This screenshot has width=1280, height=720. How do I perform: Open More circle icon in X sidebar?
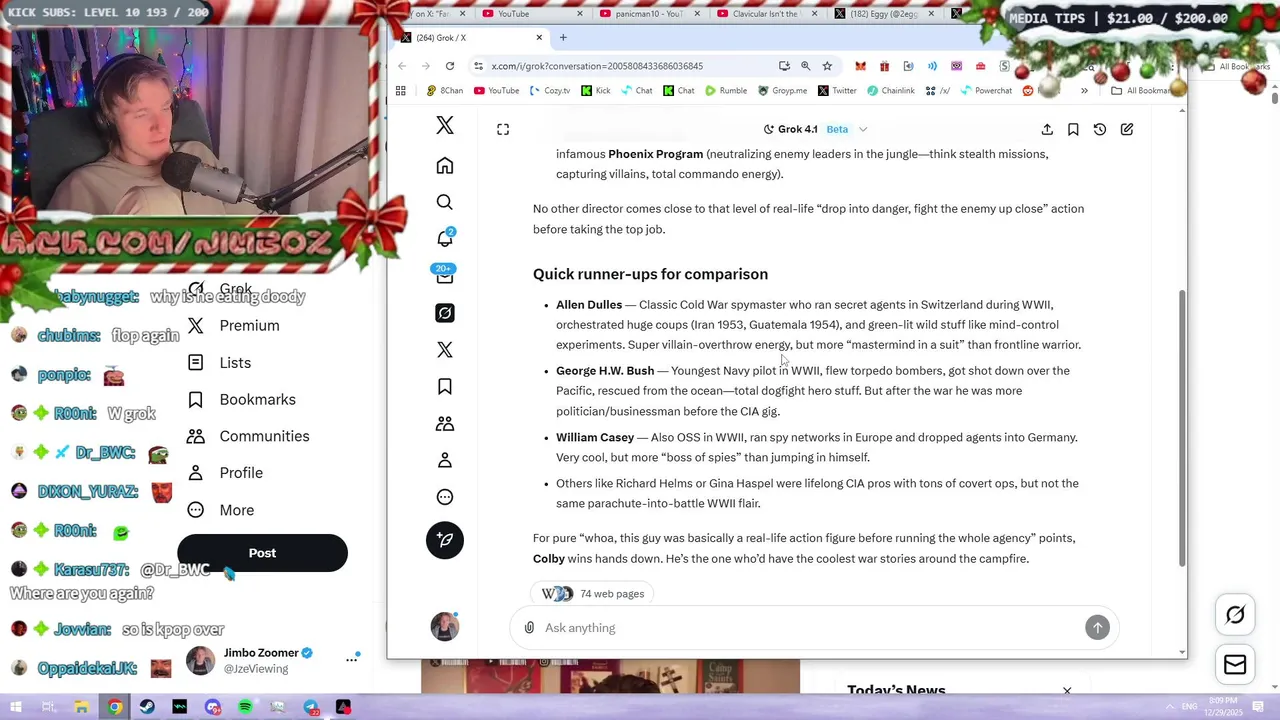tap(445, 497)
